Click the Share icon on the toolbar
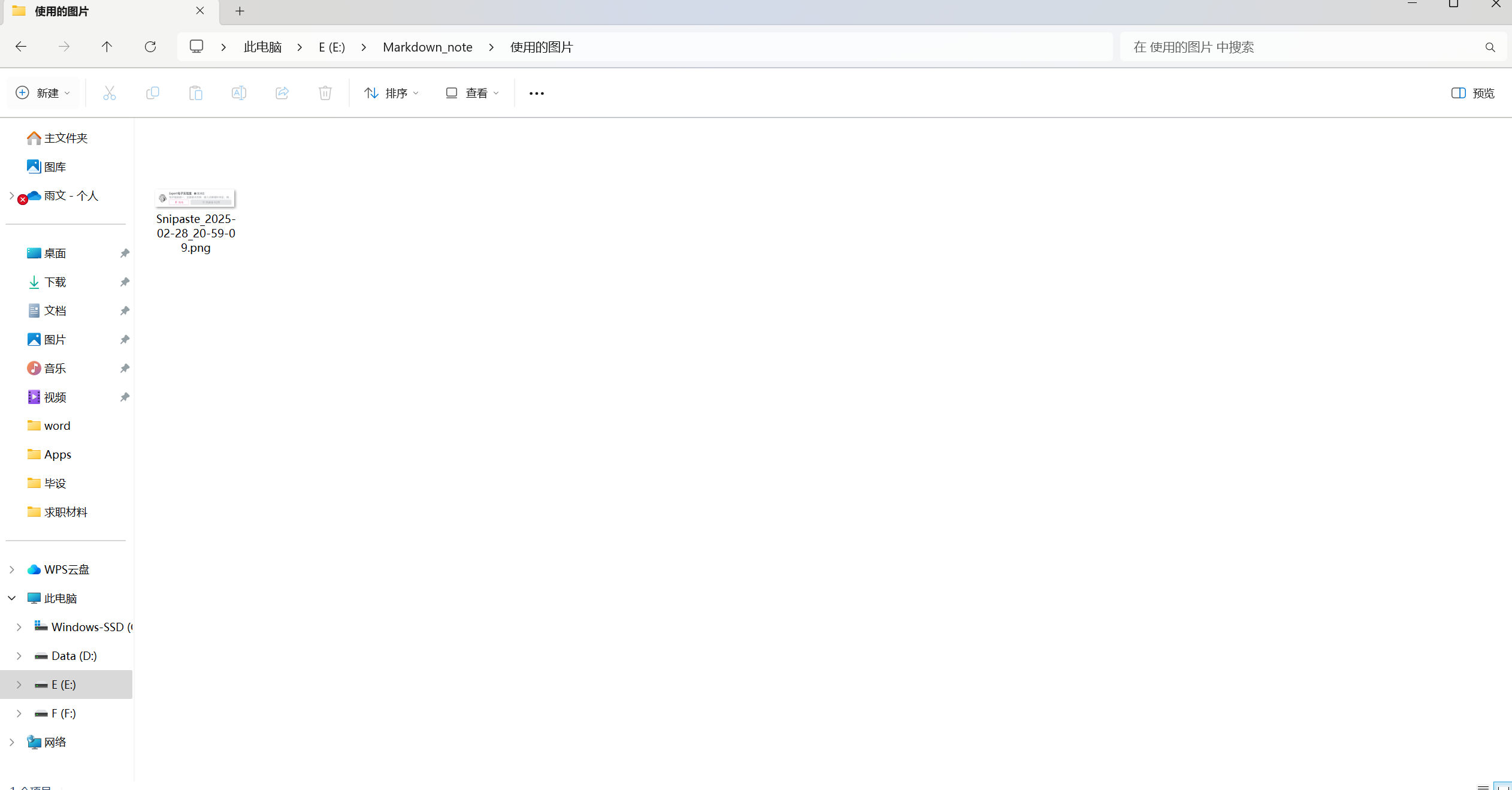The image size is (1512, 790). 282,93
